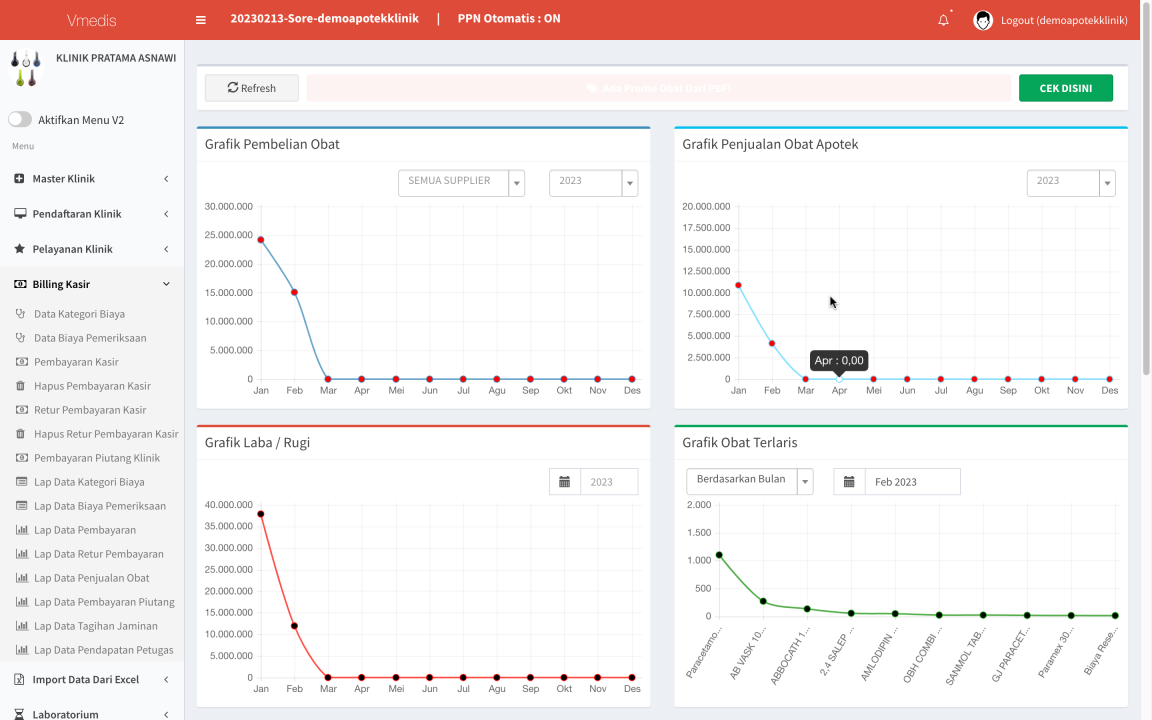Click the green CEK DISINI button

pyautogui.click(x=1065, y=88)
